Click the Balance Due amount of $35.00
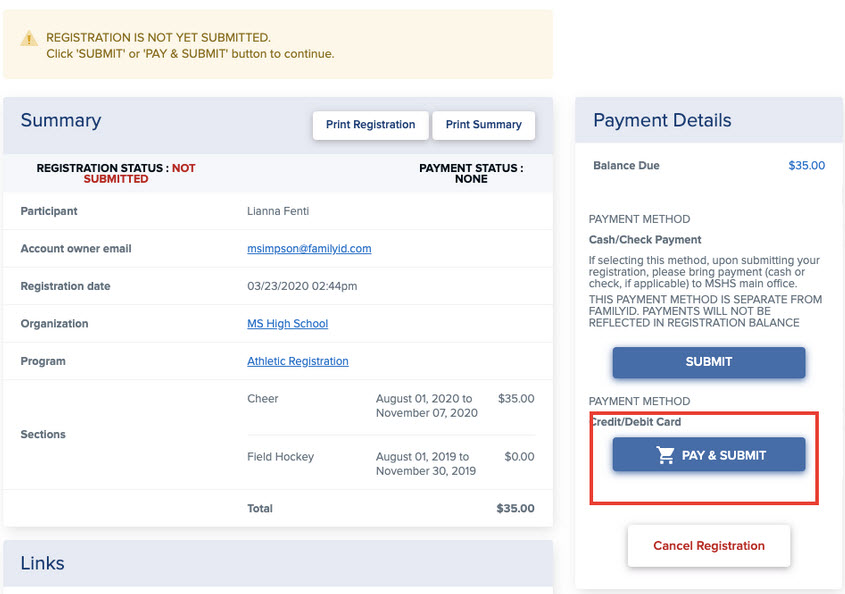Image resolution: width=845 pixels, height=594 pixels. coord(806,165)
